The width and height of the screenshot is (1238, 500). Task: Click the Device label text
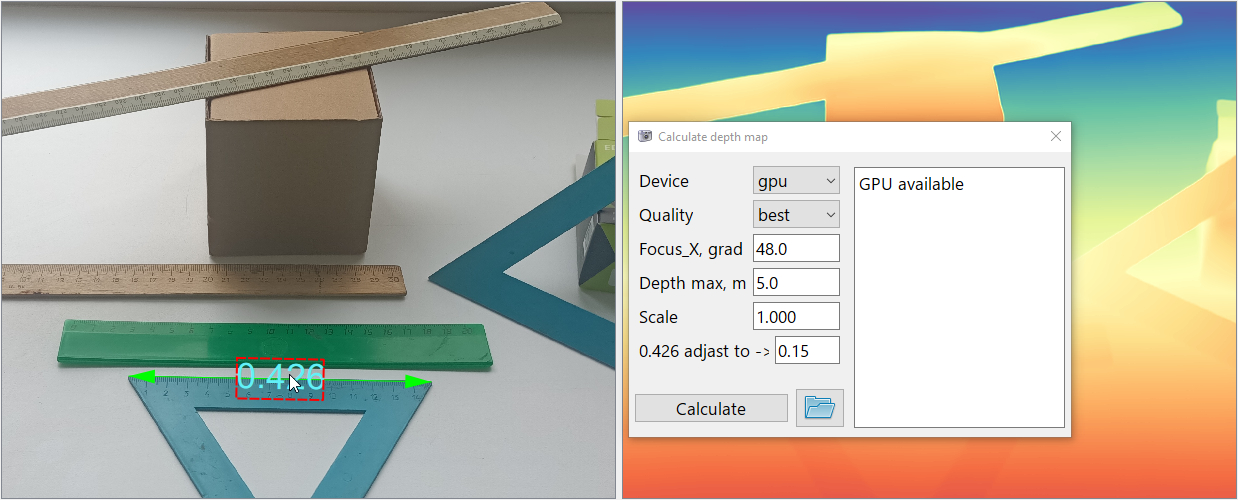pos(664,181)
